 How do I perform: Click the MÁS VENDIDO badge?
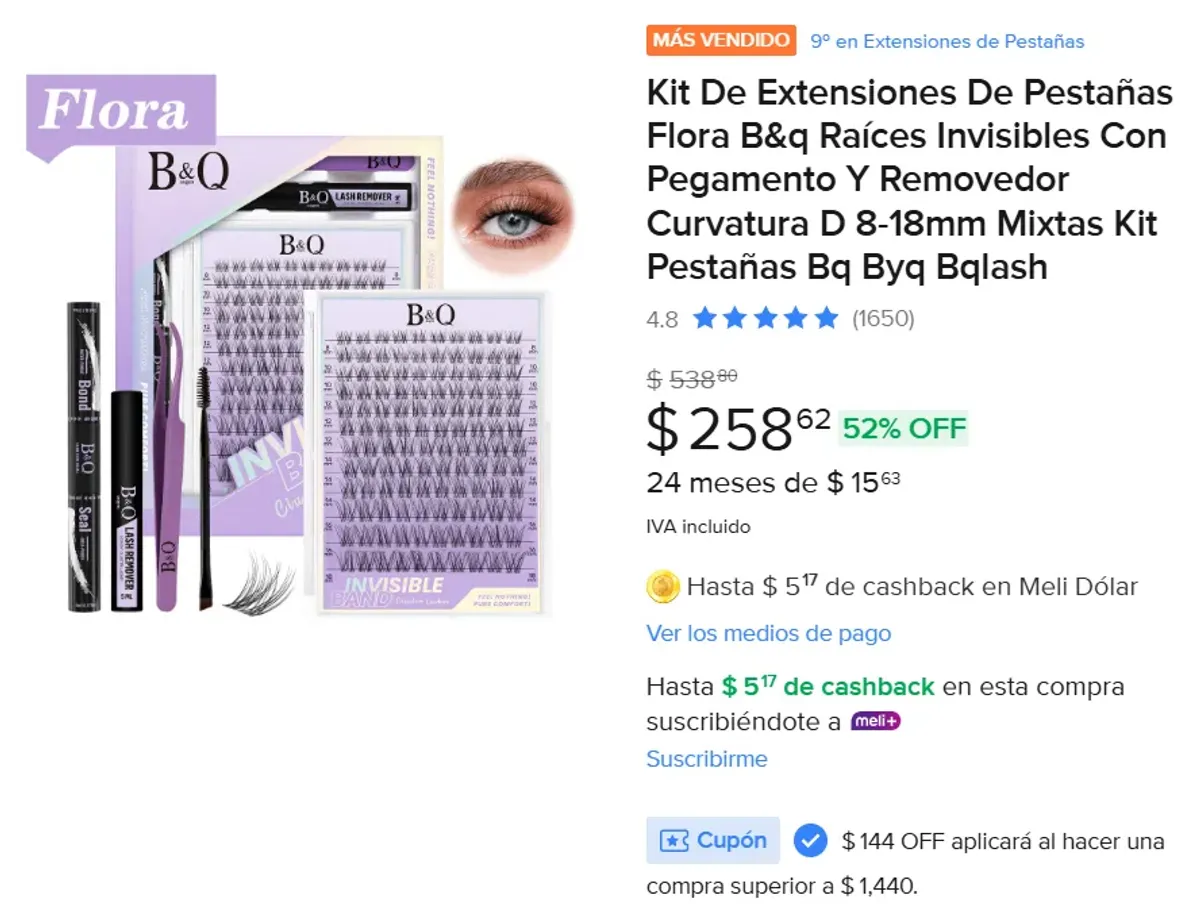click(x=720, y=41)
